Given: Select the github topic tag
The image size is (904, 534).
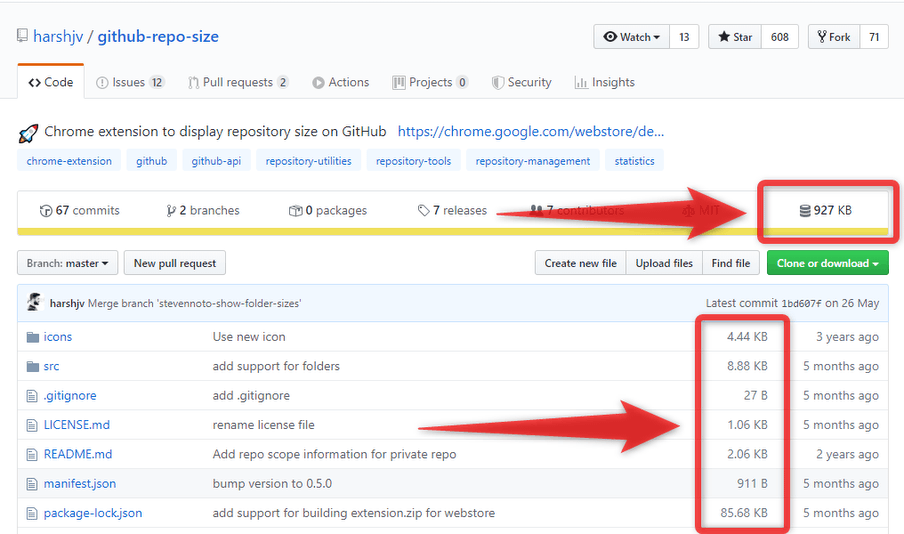Looking at the screenshot, I should tap(152, 161).
